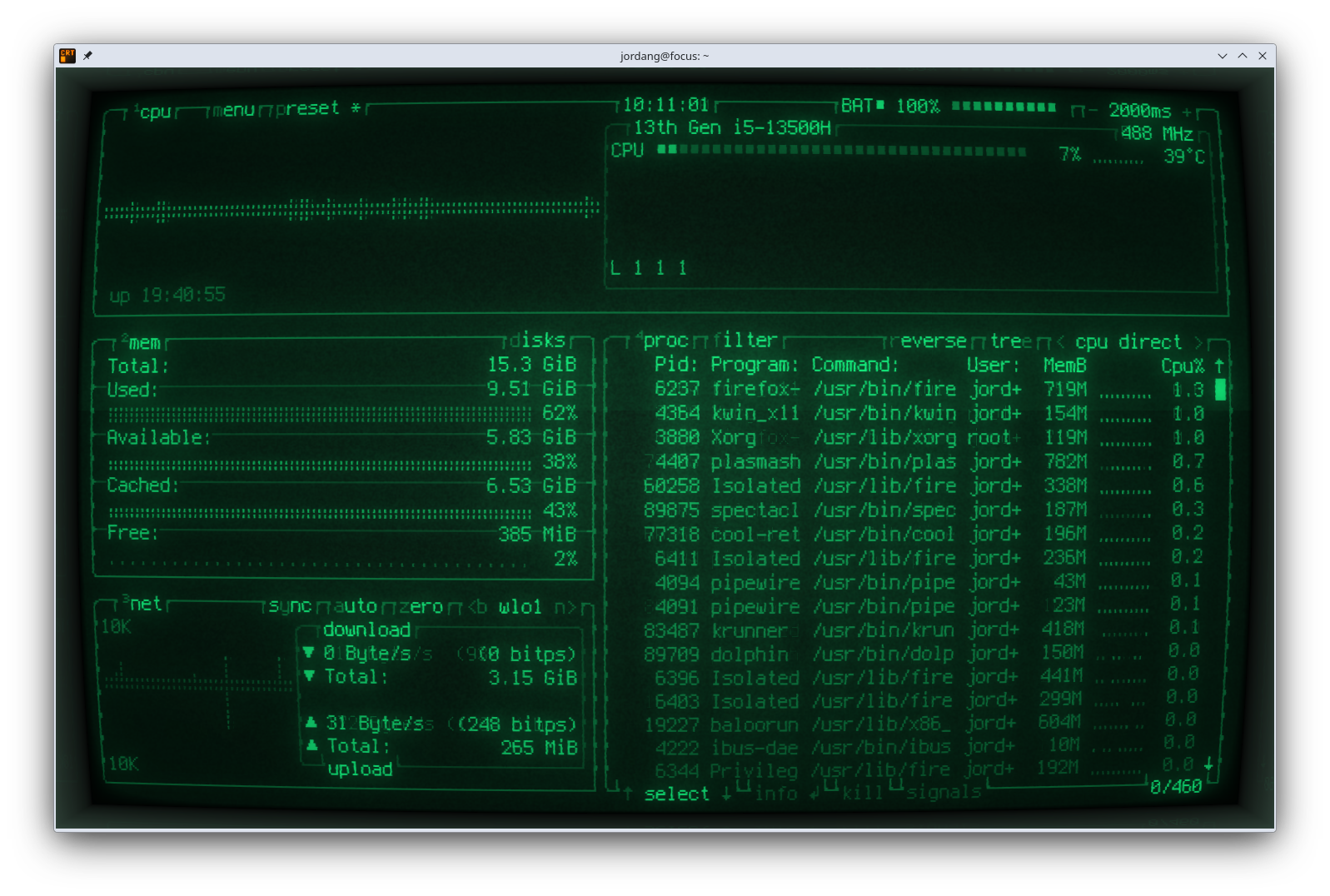The image size is (1330, 896).
Task: Switch to previous network interface b
Action: coord(478,606)
